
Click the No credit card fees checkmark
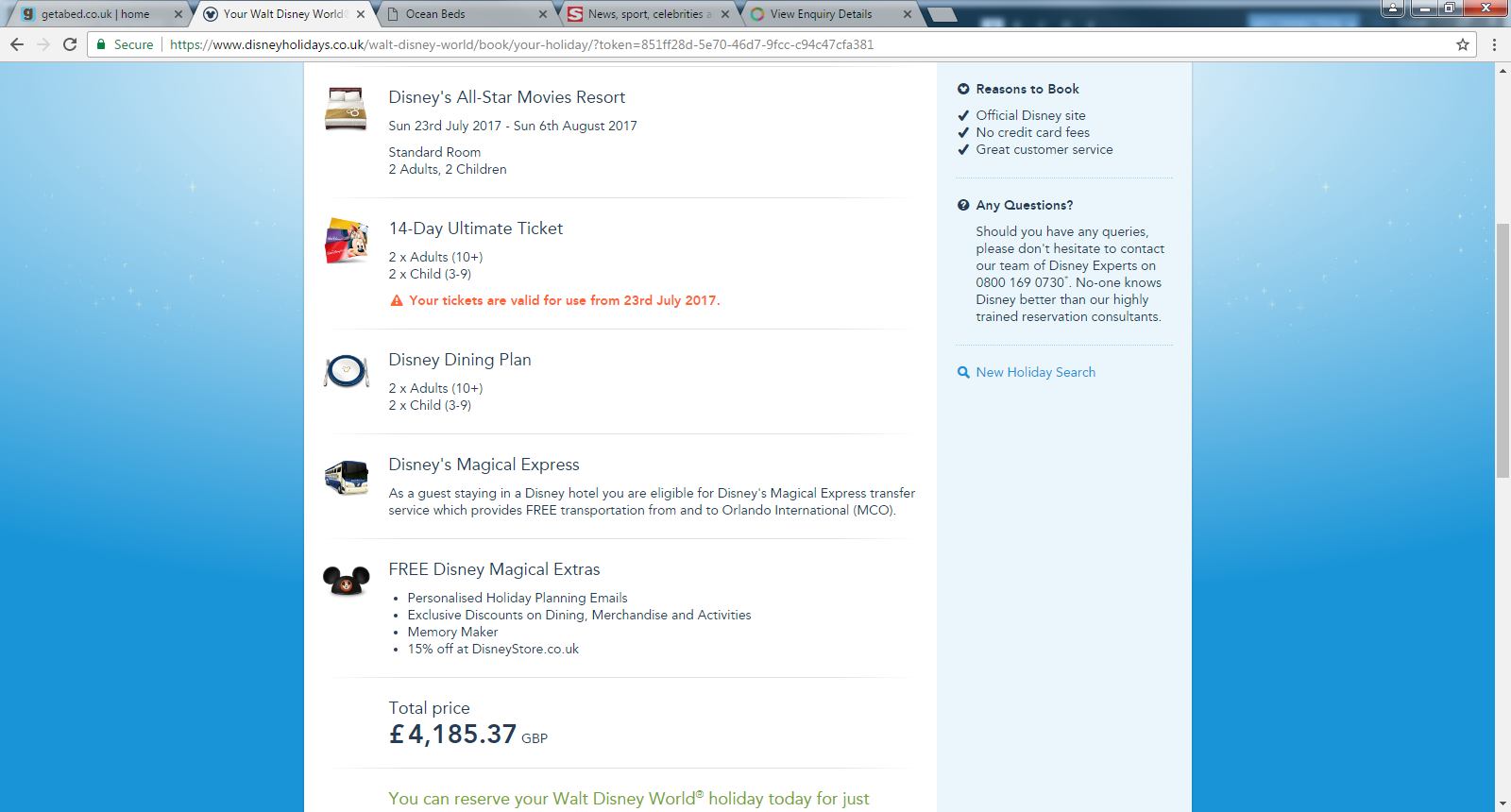click(x=963, y=132)
